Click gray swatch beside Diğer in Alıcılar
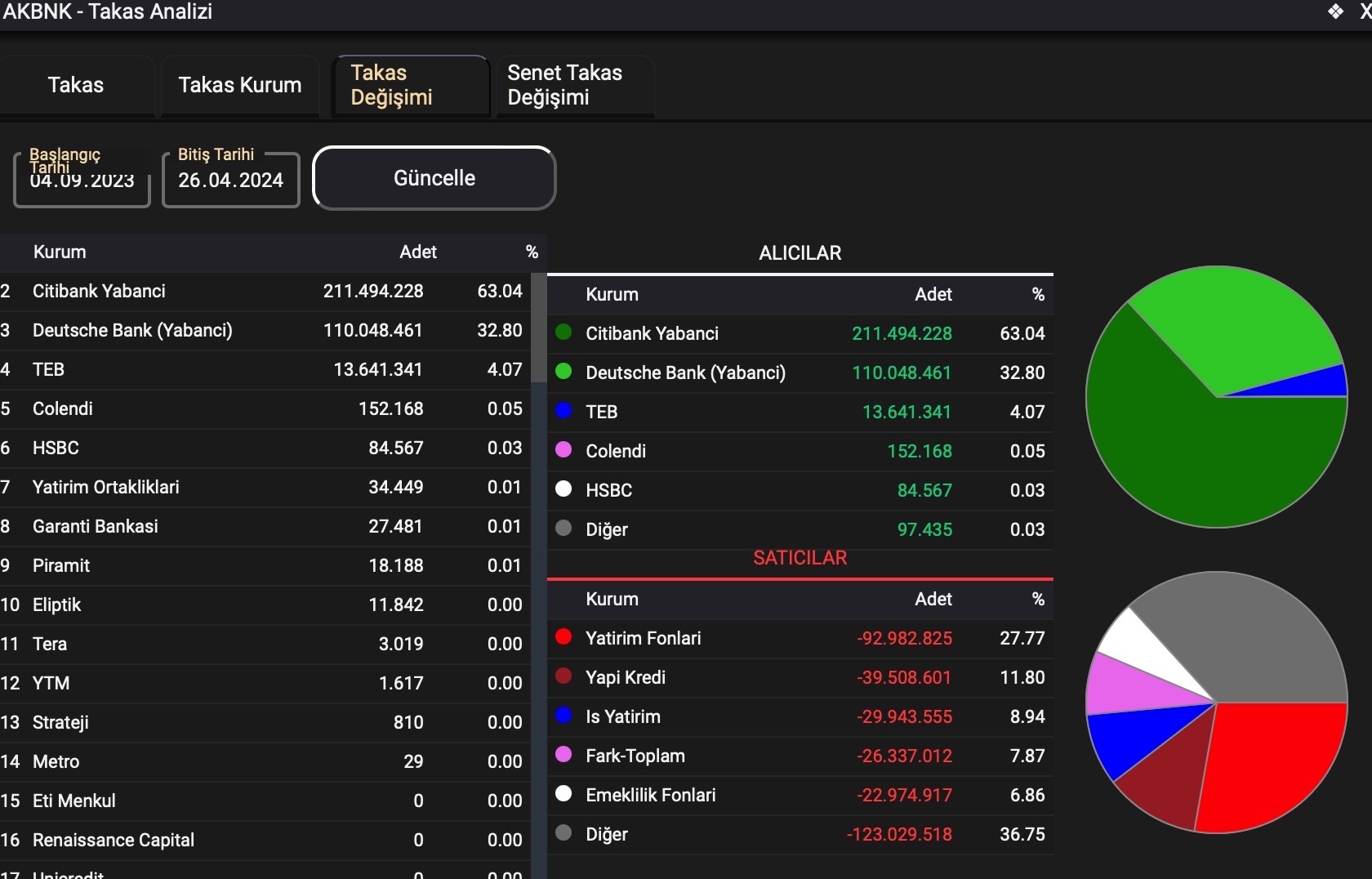This screenshot has height=879, width=1372. (x=563, y=528)
